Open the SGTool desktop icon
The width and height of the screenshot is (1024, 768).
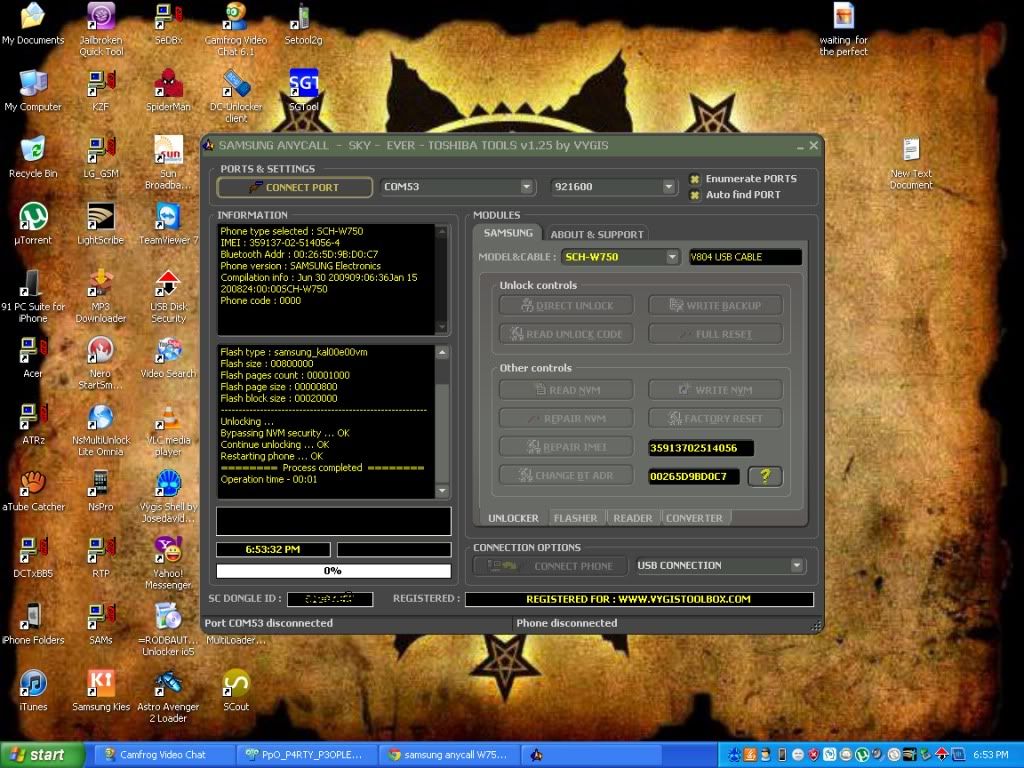click(304, 90)
